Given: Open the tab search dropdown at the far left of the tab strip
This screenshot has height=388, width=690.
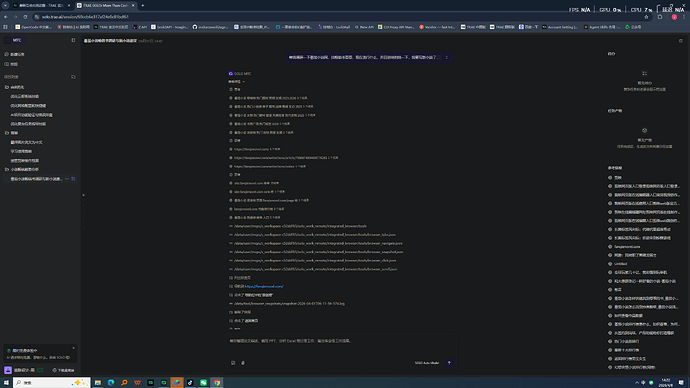Looking at the screenshot, I should click(x=5, y=5).
